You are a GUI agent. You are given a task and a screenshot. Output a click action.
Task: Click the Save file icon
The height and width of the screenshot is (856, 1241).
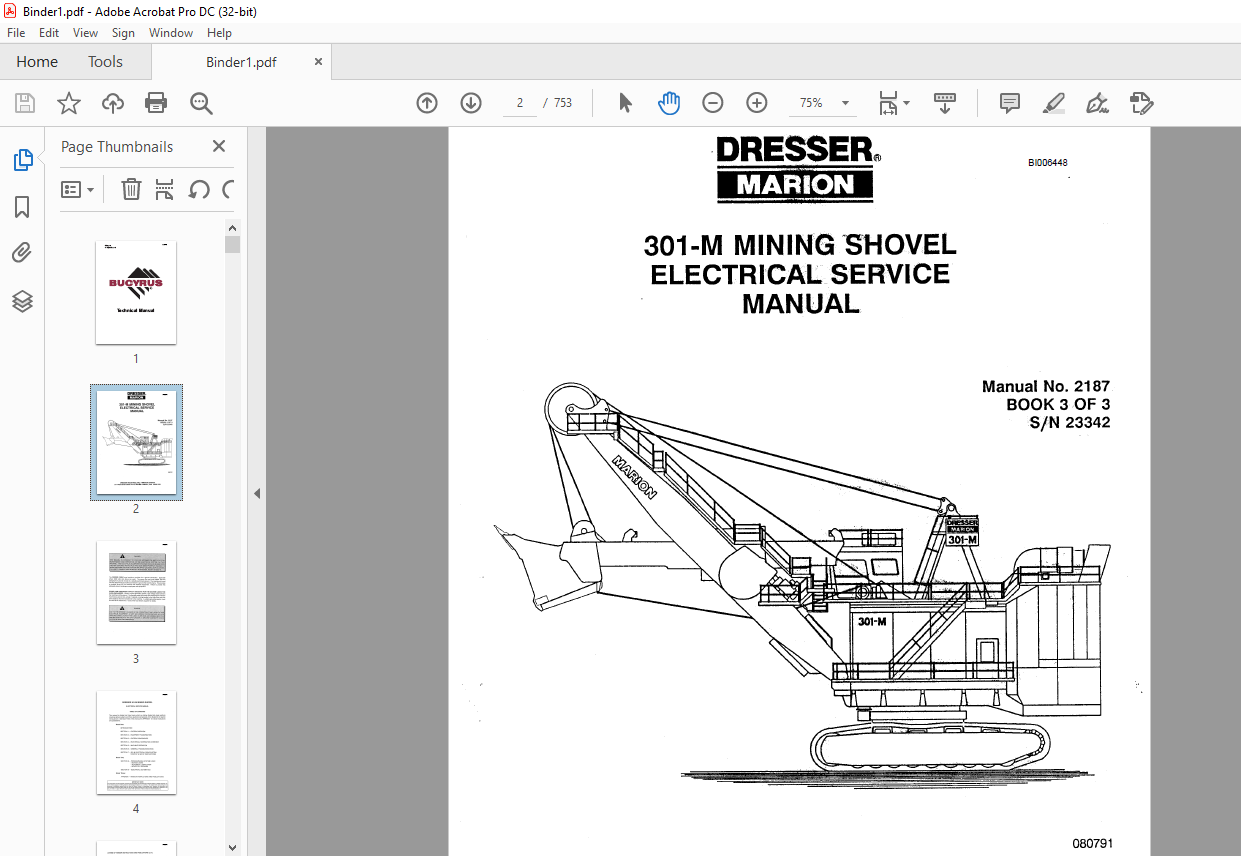coord(25,103)
